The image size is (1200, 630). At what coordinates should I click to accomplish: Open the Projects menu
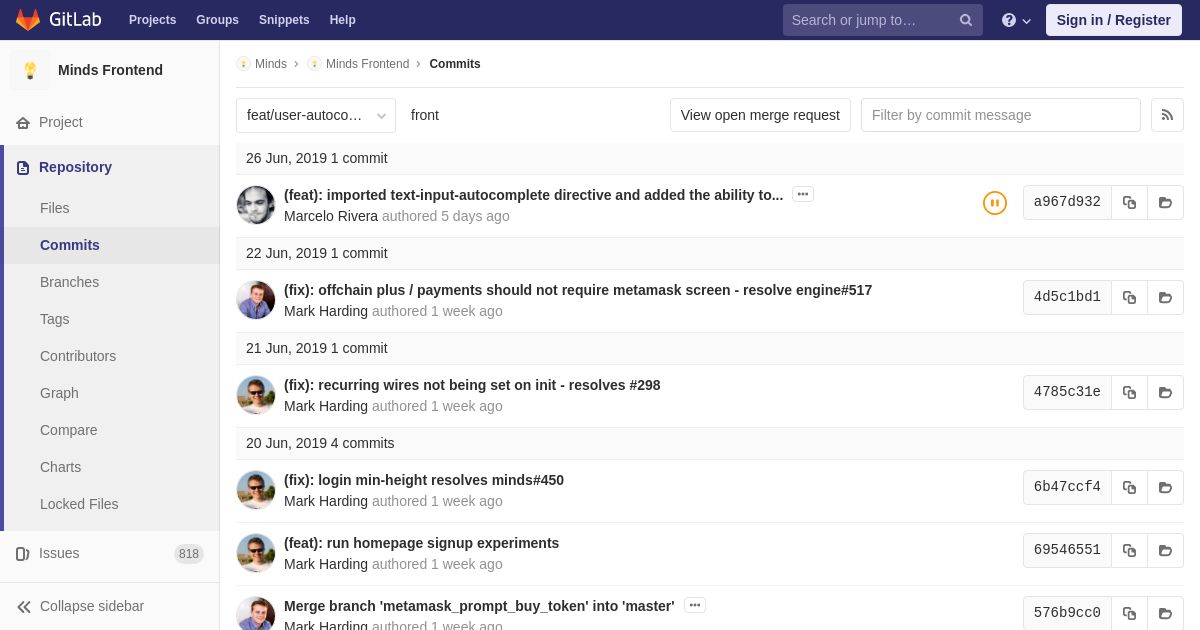click(152, 20)
